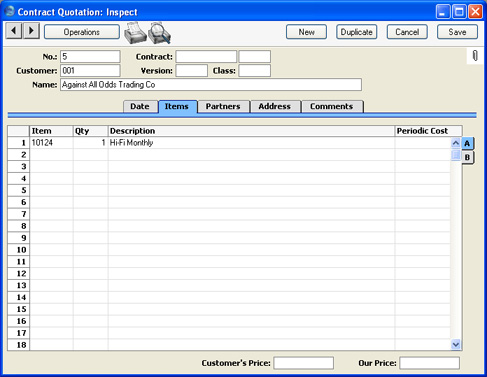Click the first Contract input field
This screenshot has width=487, height=377.
point(206,57)
